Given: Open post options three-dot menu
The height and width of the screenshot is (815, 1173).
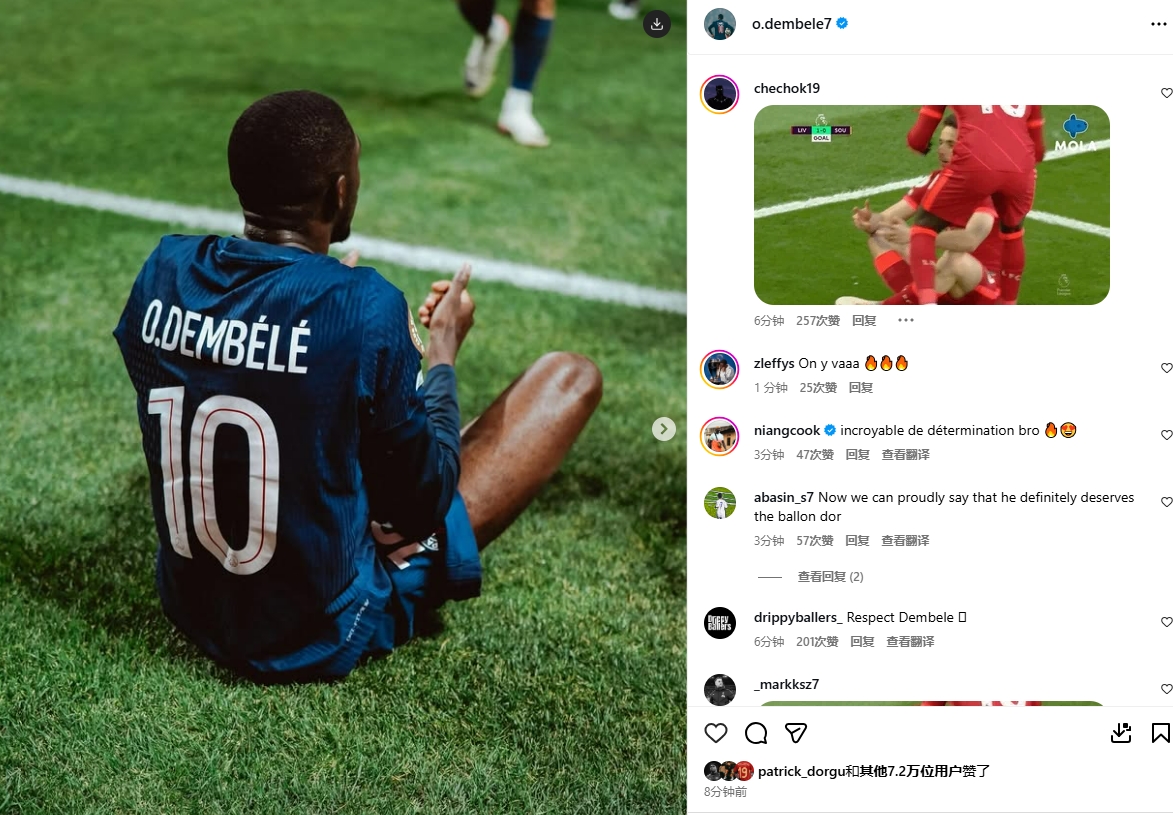Looking at the screenshot, I should coord(1158,24).
